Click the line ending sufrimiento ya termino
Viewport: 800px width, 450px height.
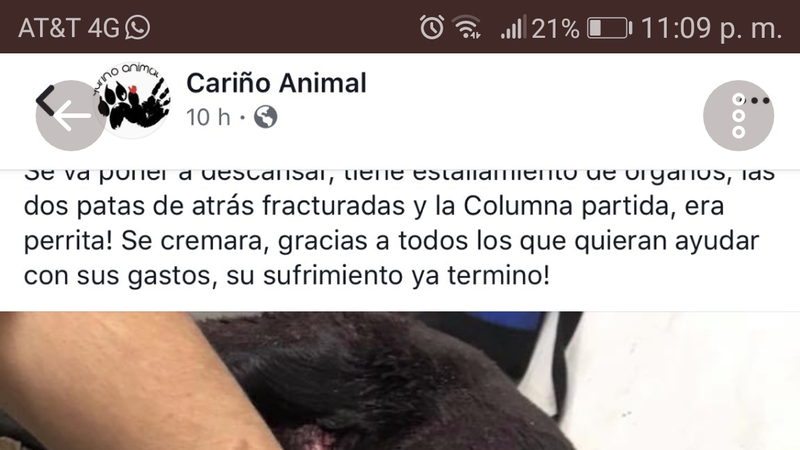pos(287,276)
